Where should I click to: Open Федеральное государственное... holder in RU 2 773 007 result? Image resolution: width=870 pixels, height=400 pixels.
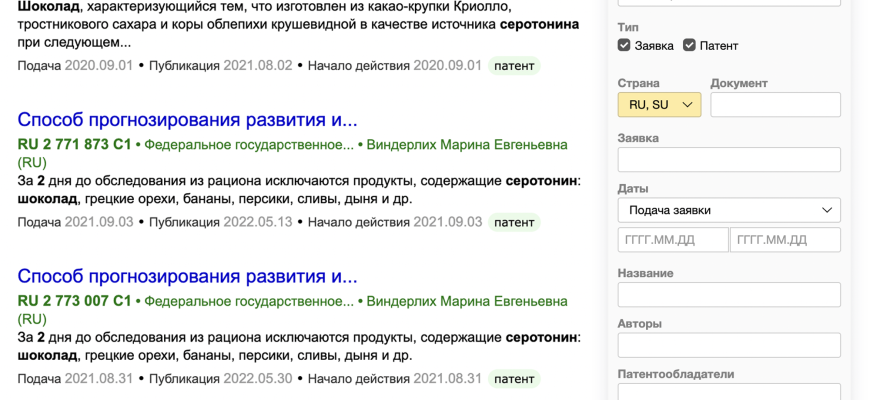coord(249,301)
